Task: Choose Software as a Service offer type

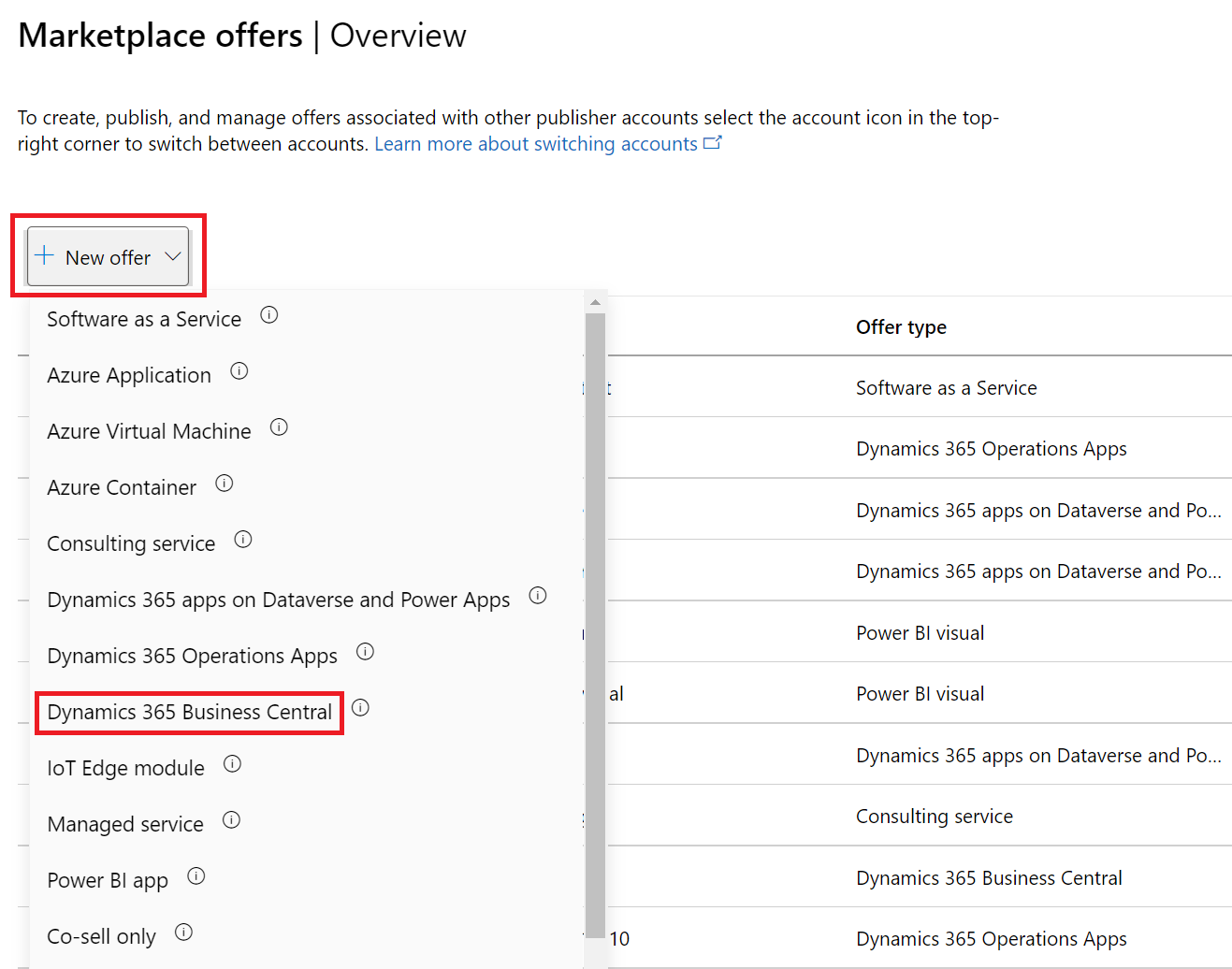Action: coord(144,320)
